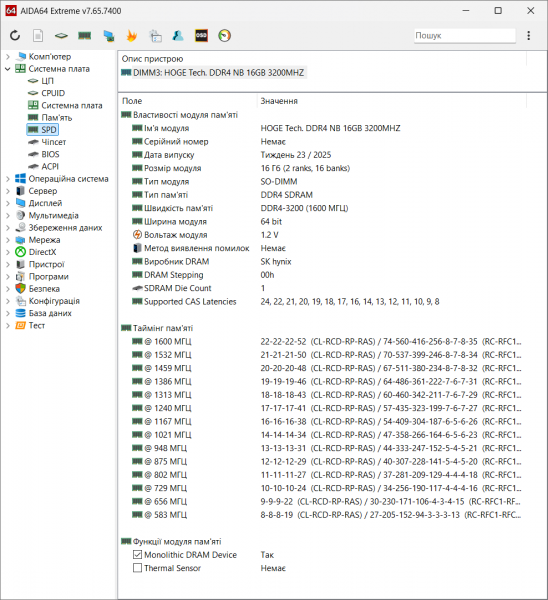Expand the Мережа tree node
This screenshot has height=600, width=548.
point(8,240)
